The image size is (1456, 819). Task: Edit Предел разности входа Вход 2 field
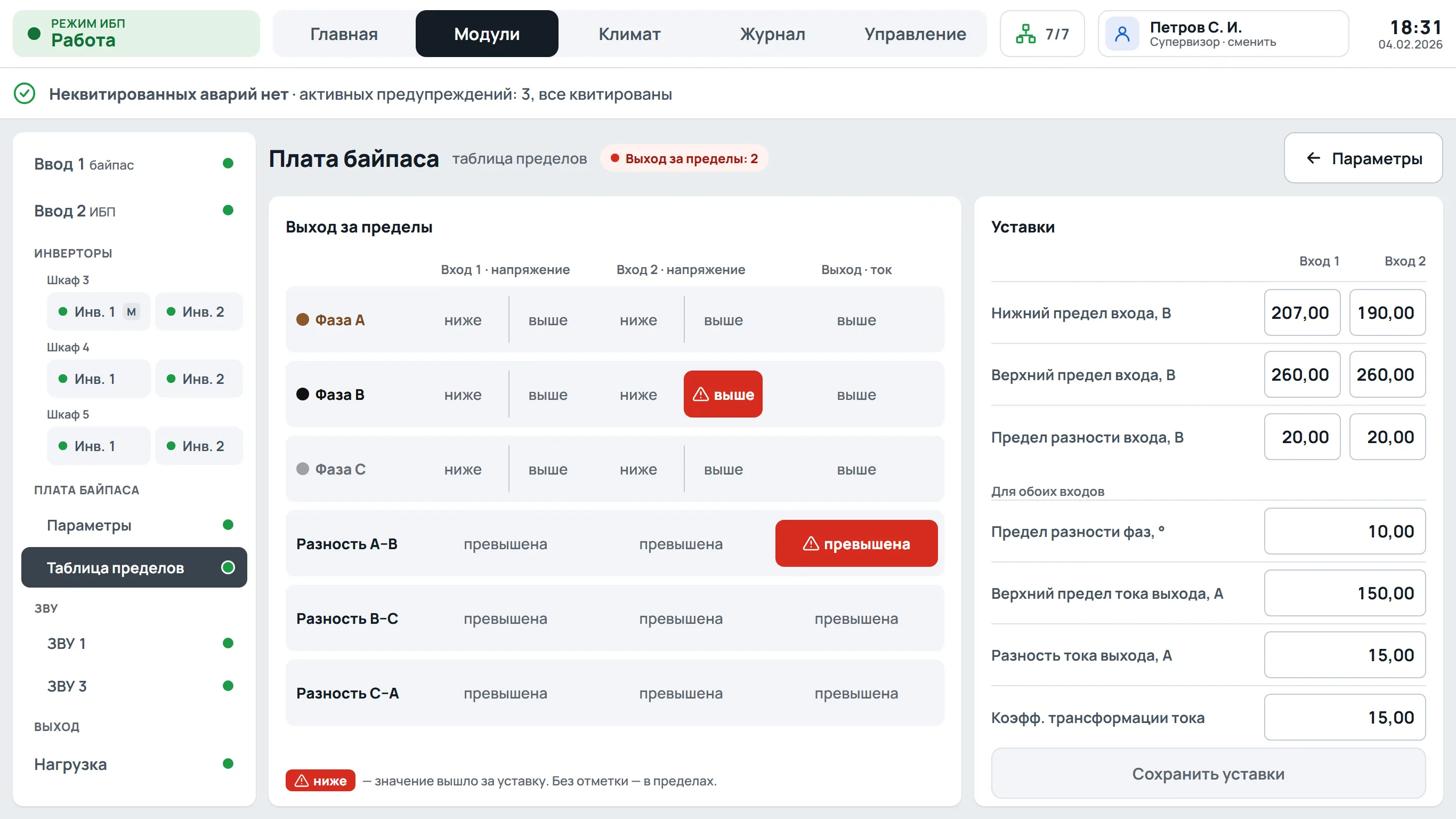[1388, 437]
